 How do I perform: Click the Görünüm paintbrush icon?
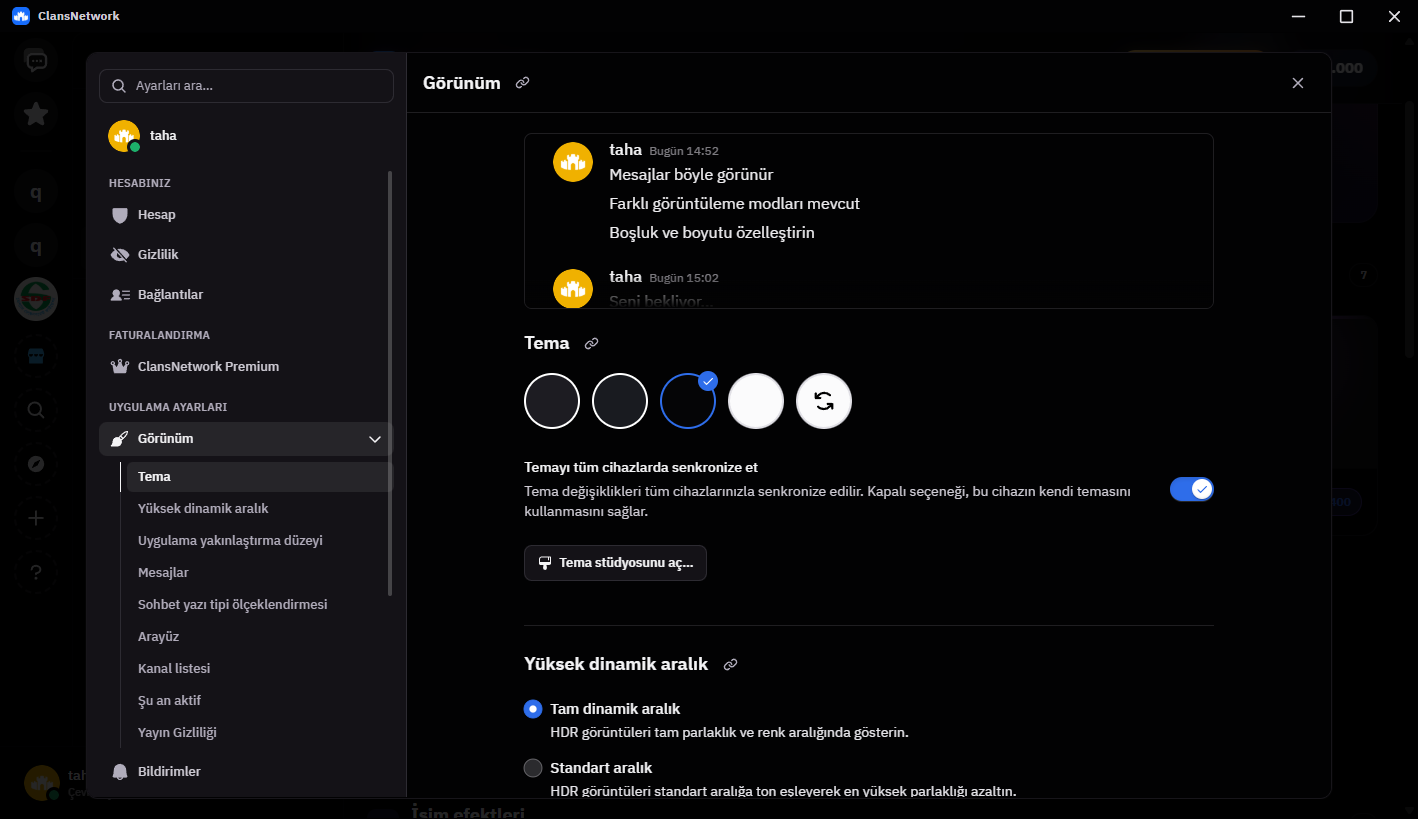point(120,439)
